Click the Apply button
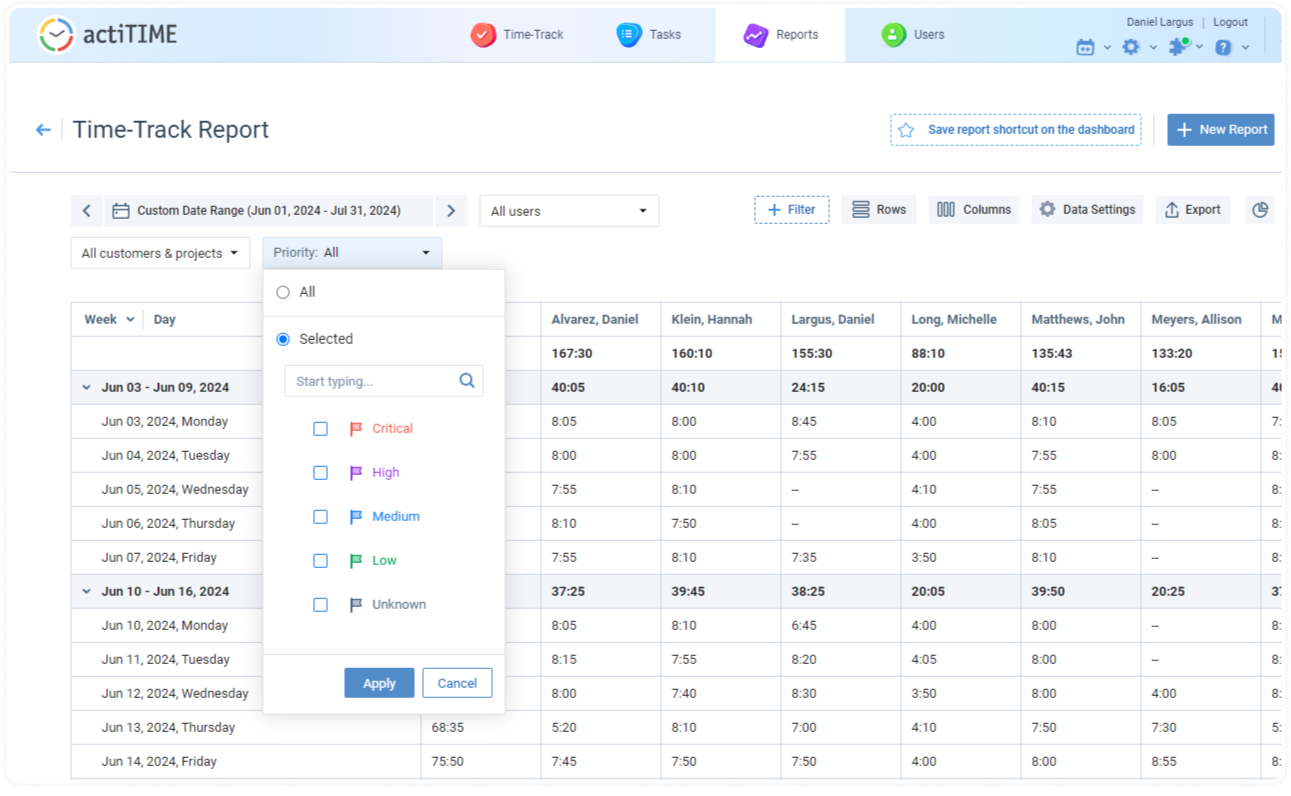Screen dimensions: 1291x796 (379, 683)
